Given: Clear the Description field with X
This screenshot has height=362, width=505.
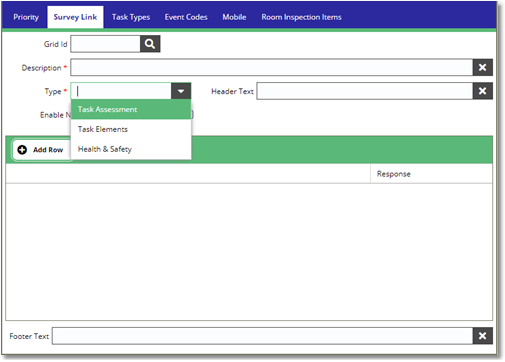Looking at the screenshot, I should pyautogui.click(x=482, y=68).
